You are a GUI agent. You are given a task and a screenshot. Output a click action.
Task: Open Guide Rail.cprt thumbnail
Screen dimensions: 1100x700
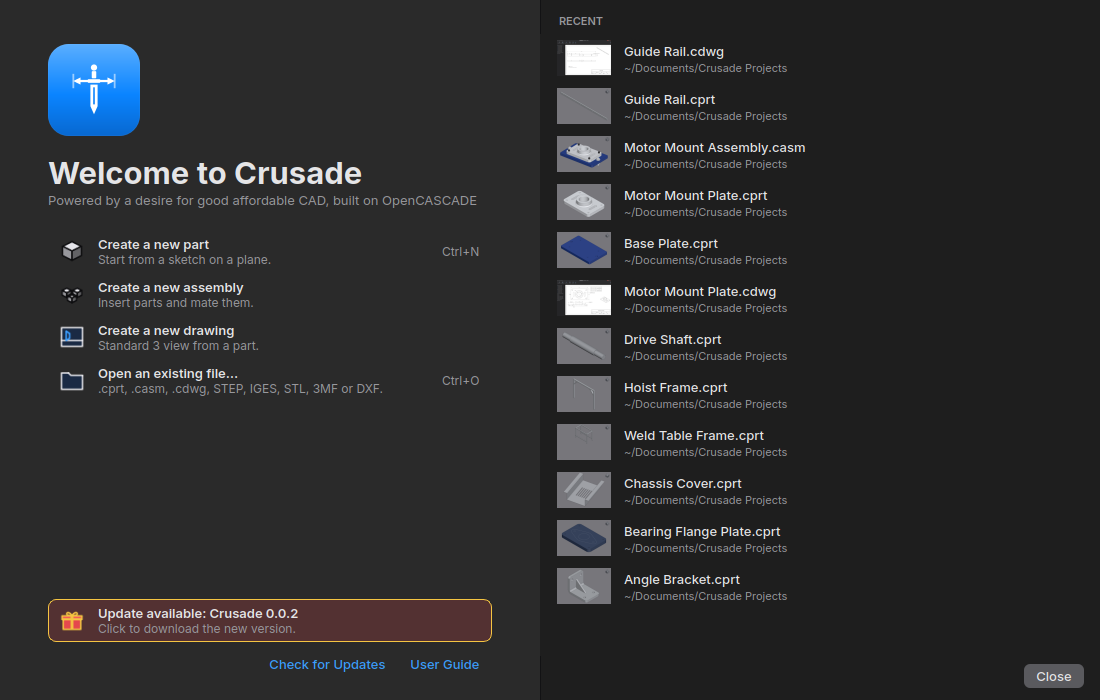pos(584,106)
